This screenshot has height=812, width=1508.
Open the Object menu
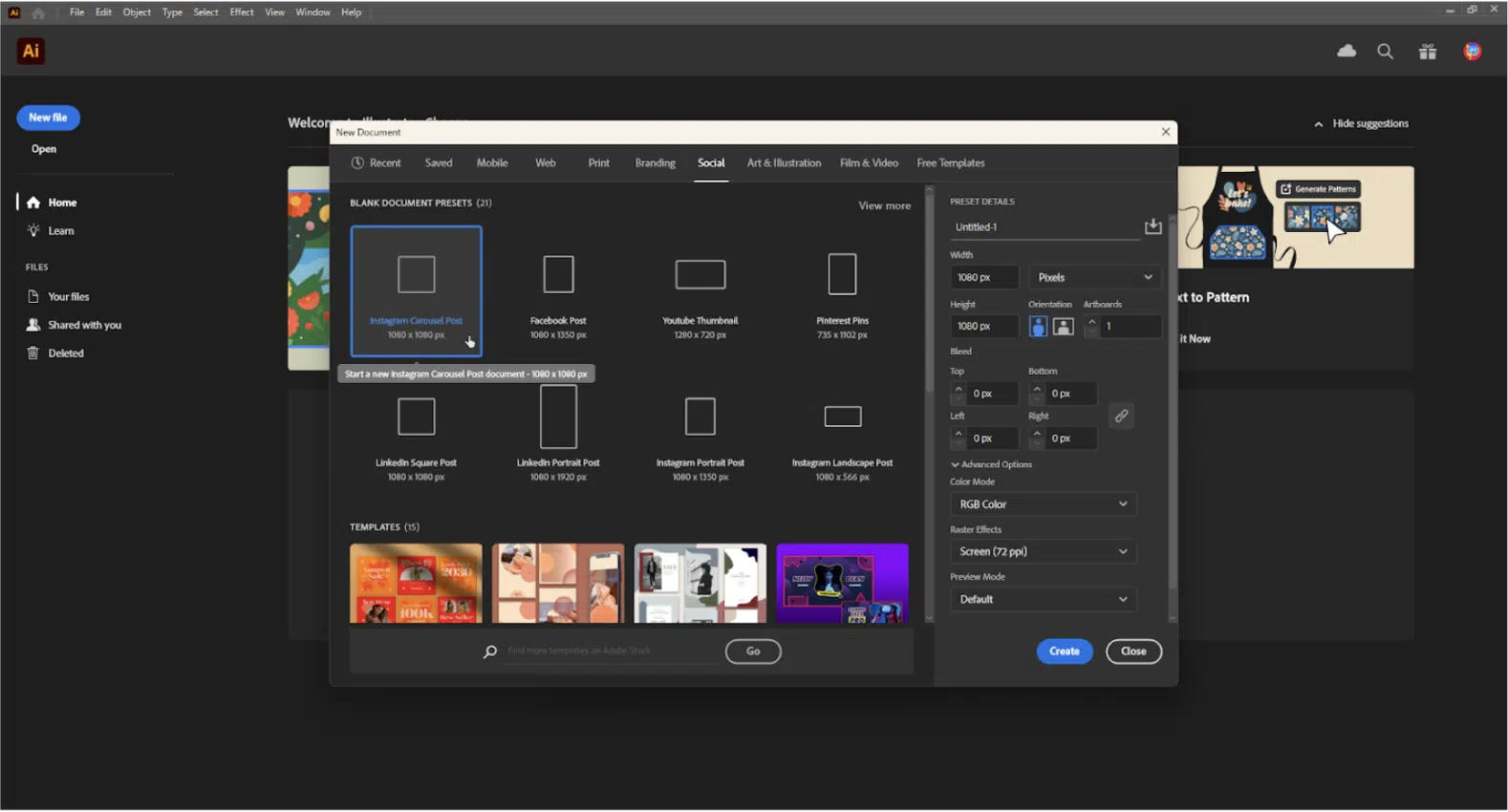(137, 12)
